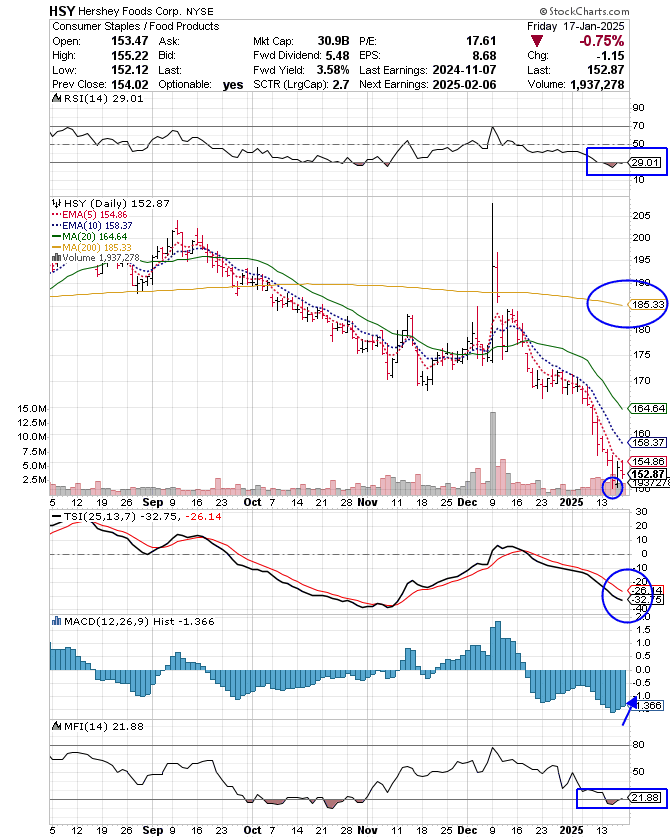Click the area icon before MFI(14)
This screenshot has width=670, height=838.
pos(57,726)
